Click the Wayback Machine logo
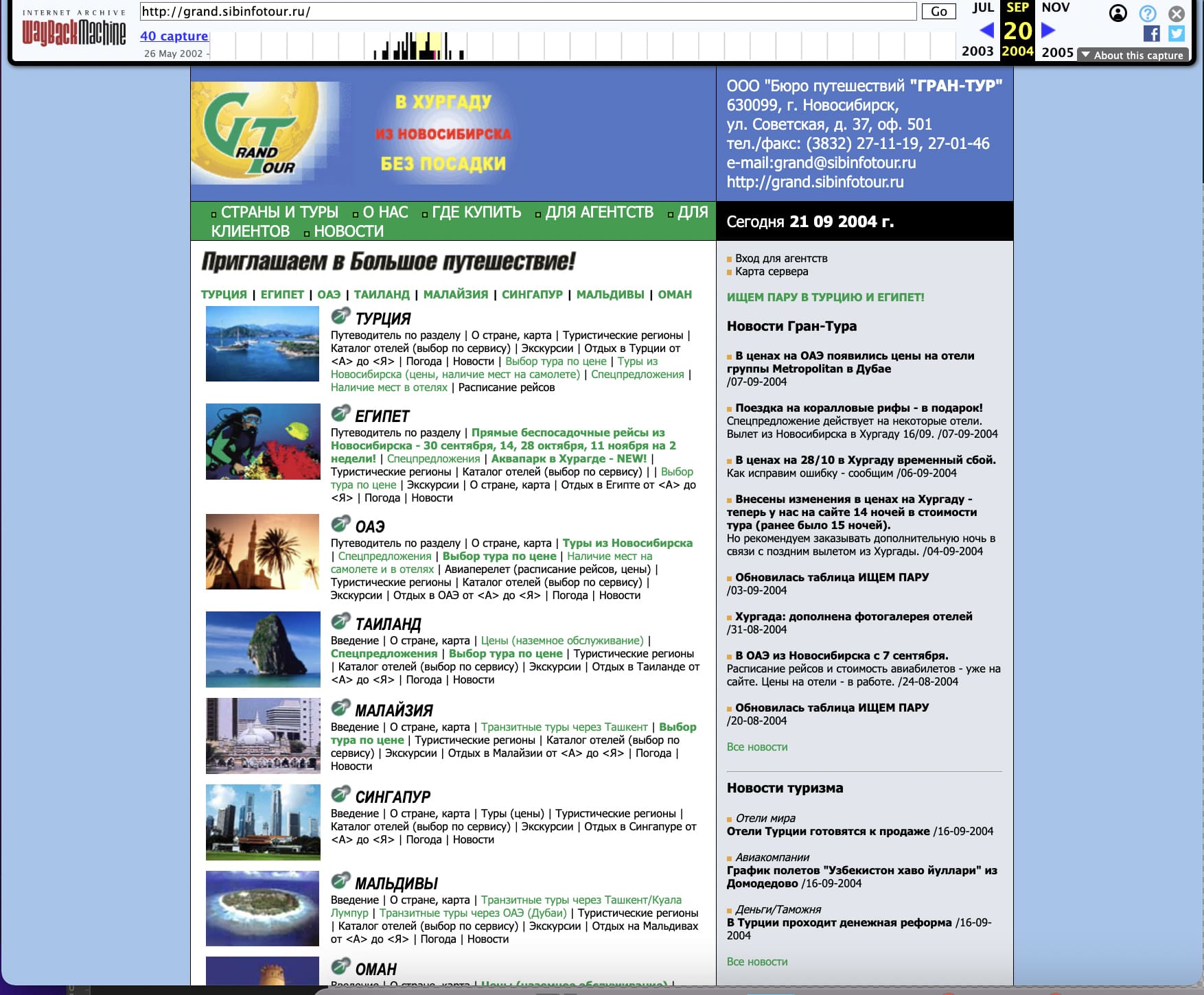 74,27
